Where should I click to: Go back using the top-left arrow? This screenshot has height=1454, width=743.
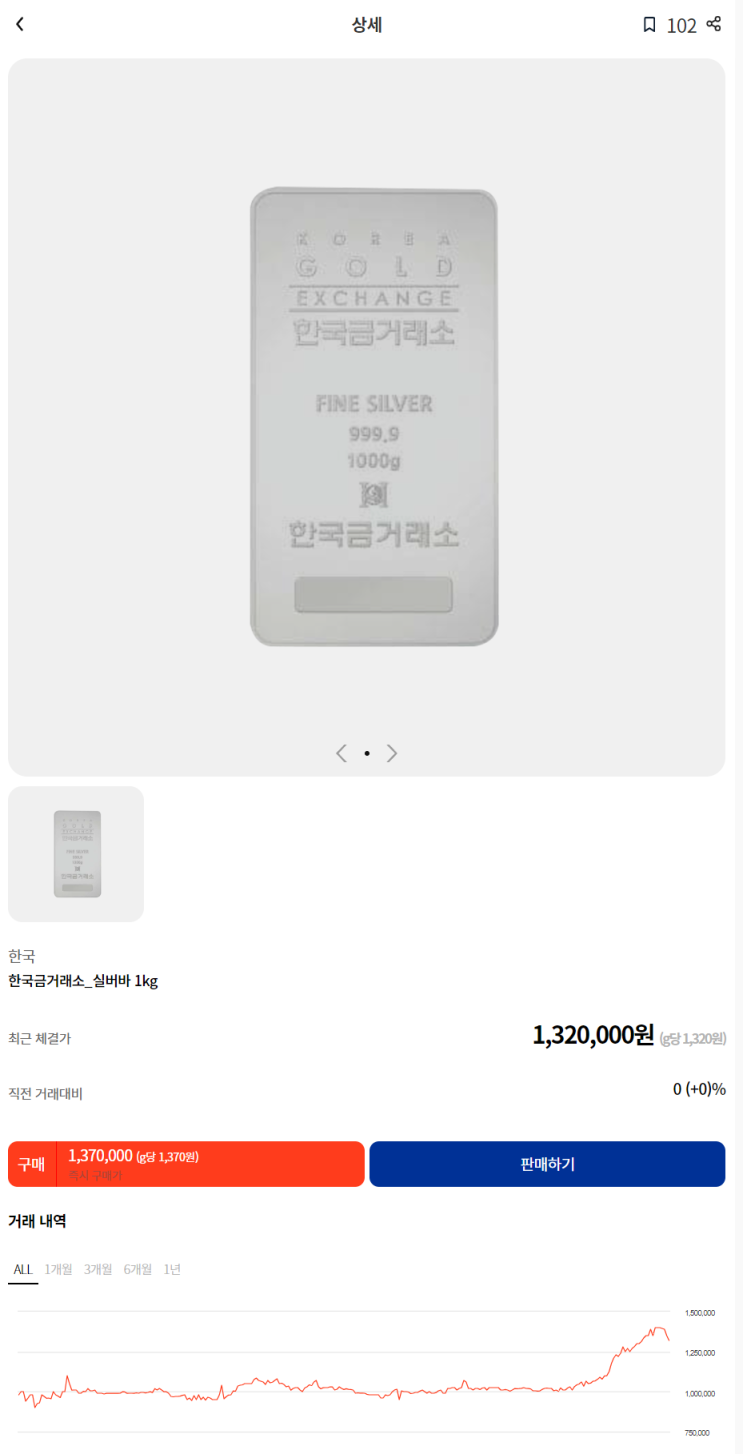[19, 25]
